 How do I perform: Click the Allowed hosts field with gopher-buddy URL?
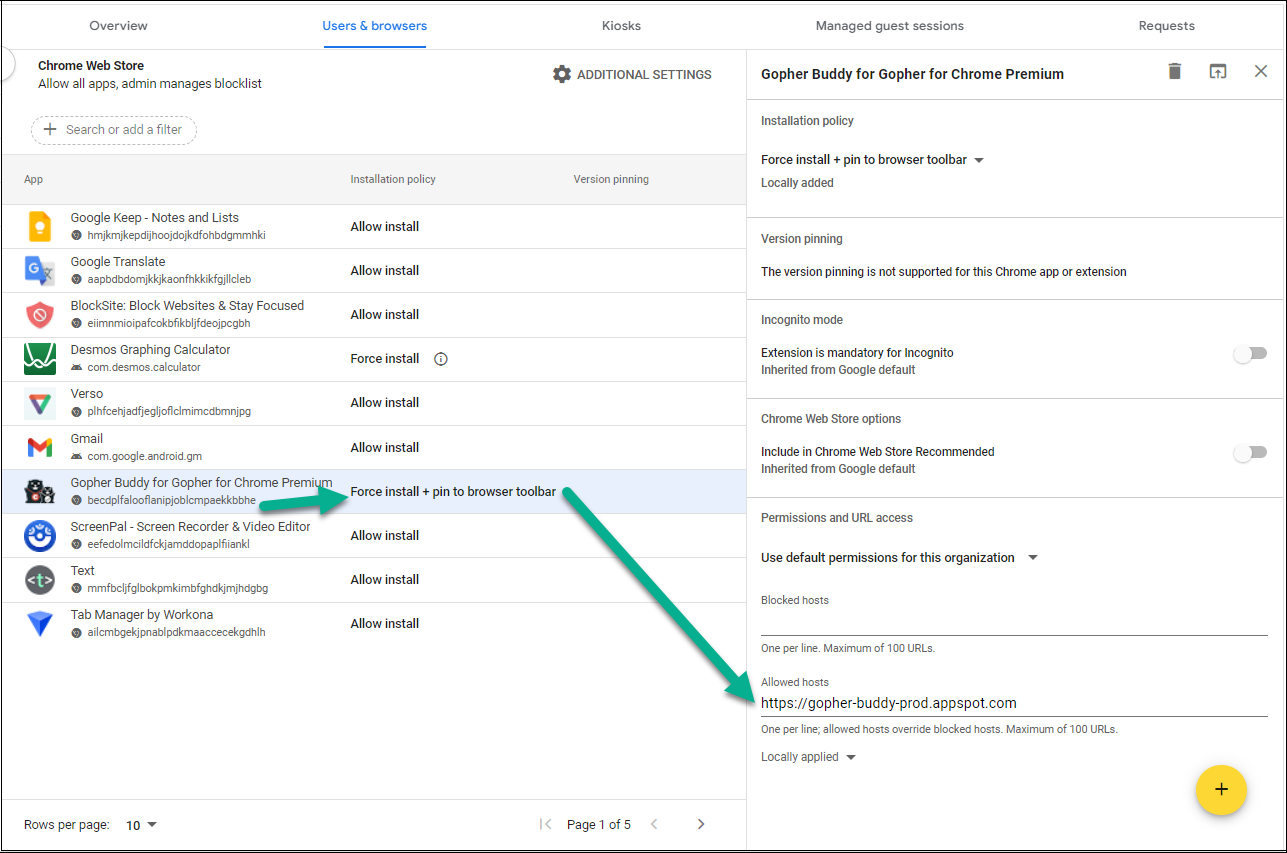tap(1014, 703)
